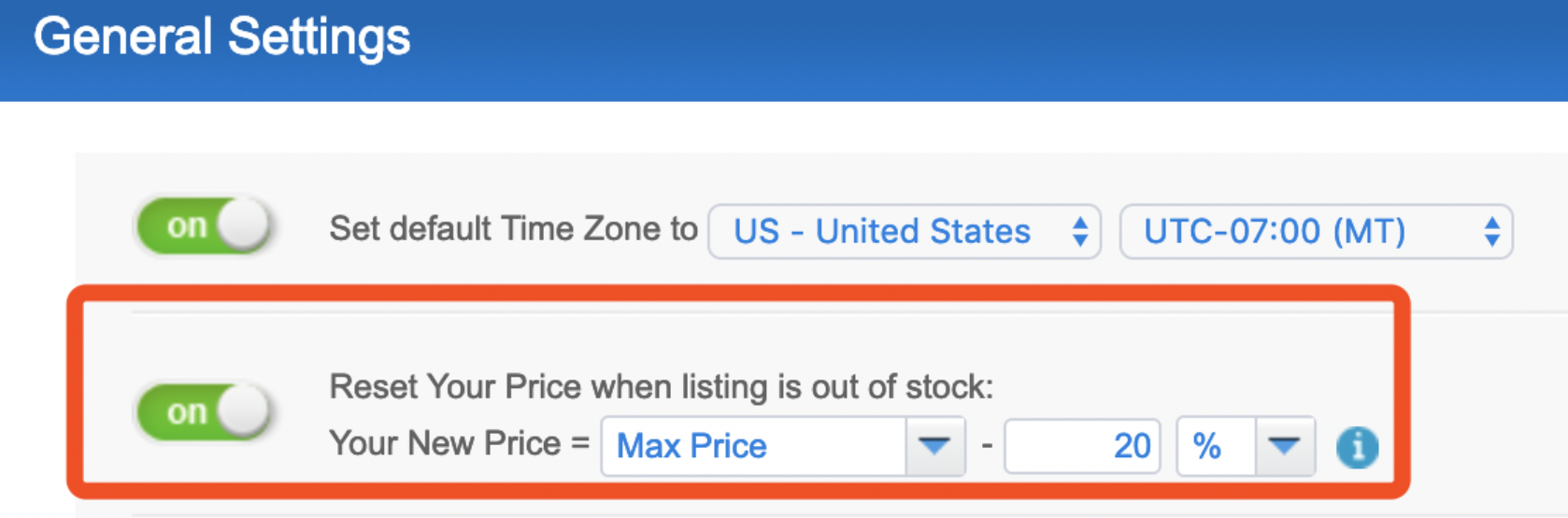
Task: Click the minus sign before the 20 field
Action: pyautogui.click(x=986, y=446)
